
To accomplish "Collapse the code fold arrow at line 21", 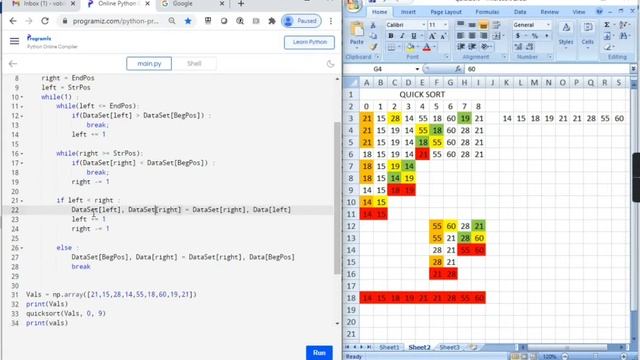I will [x=22, y=200].
